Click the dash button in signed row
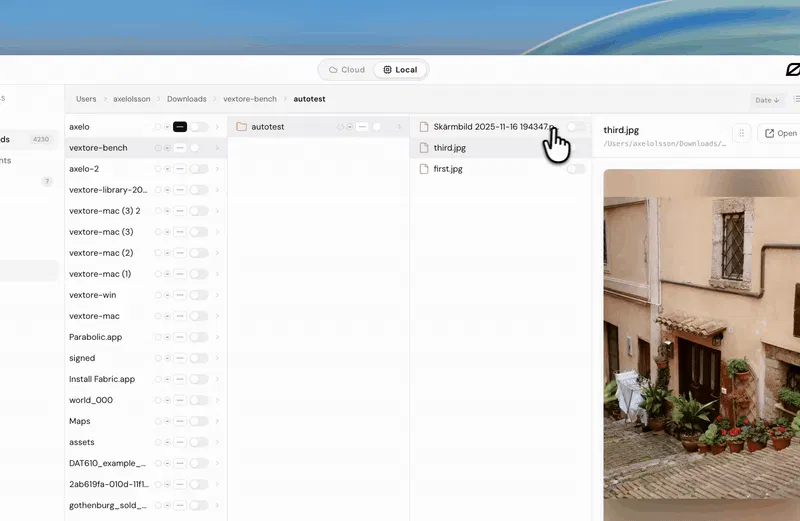800x521 pixels. tap(180, 358)
